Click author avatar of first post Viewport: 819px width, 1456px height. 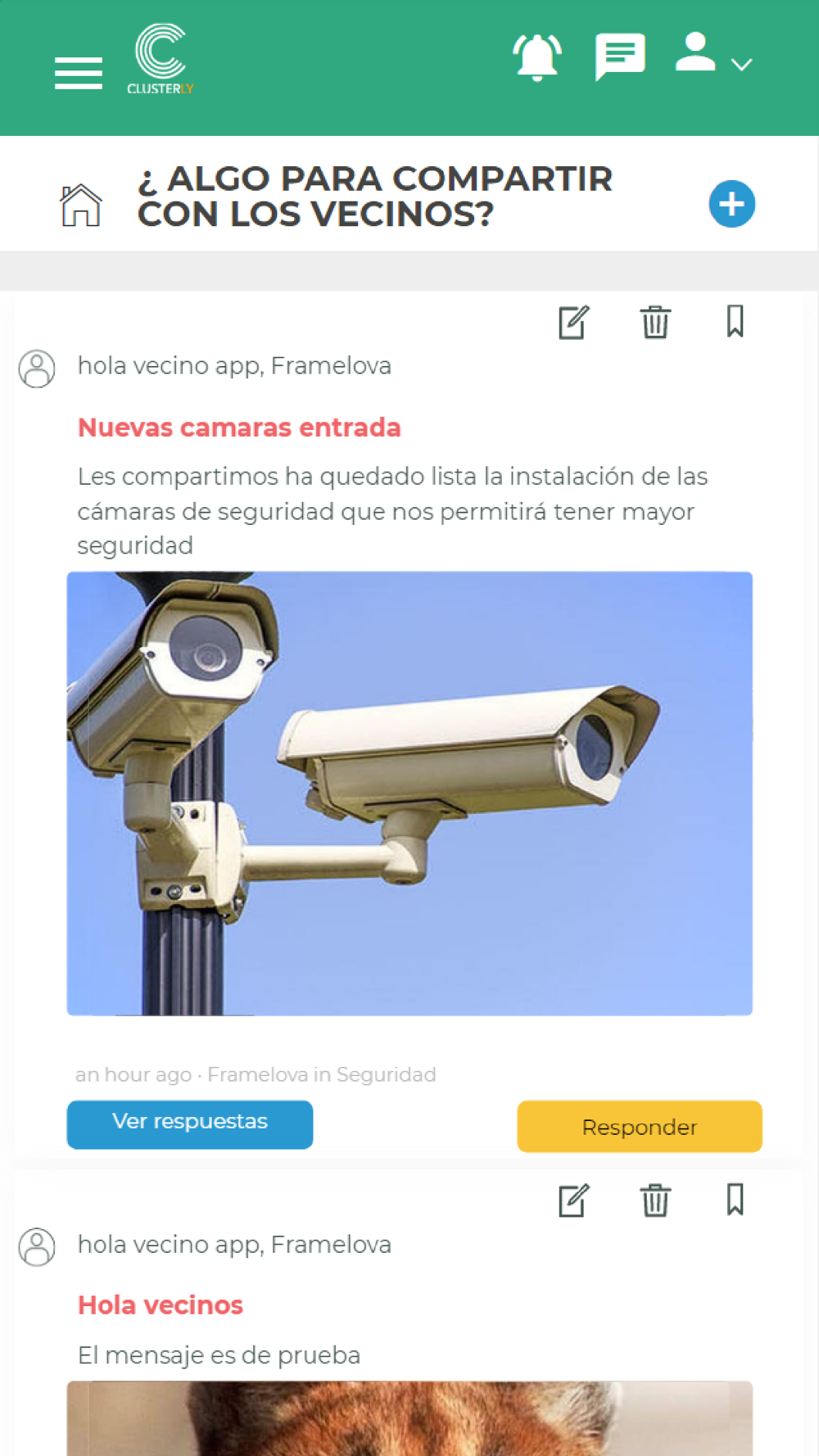[x=37, y=369]
